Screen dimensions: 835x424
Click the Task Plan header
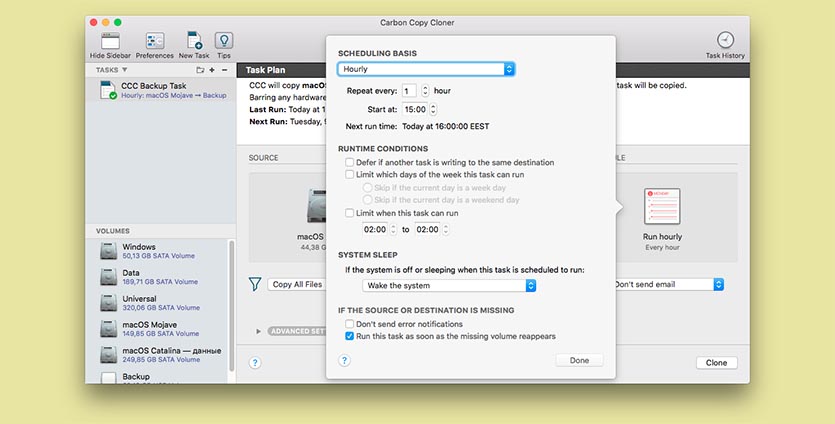click(265, 70)
